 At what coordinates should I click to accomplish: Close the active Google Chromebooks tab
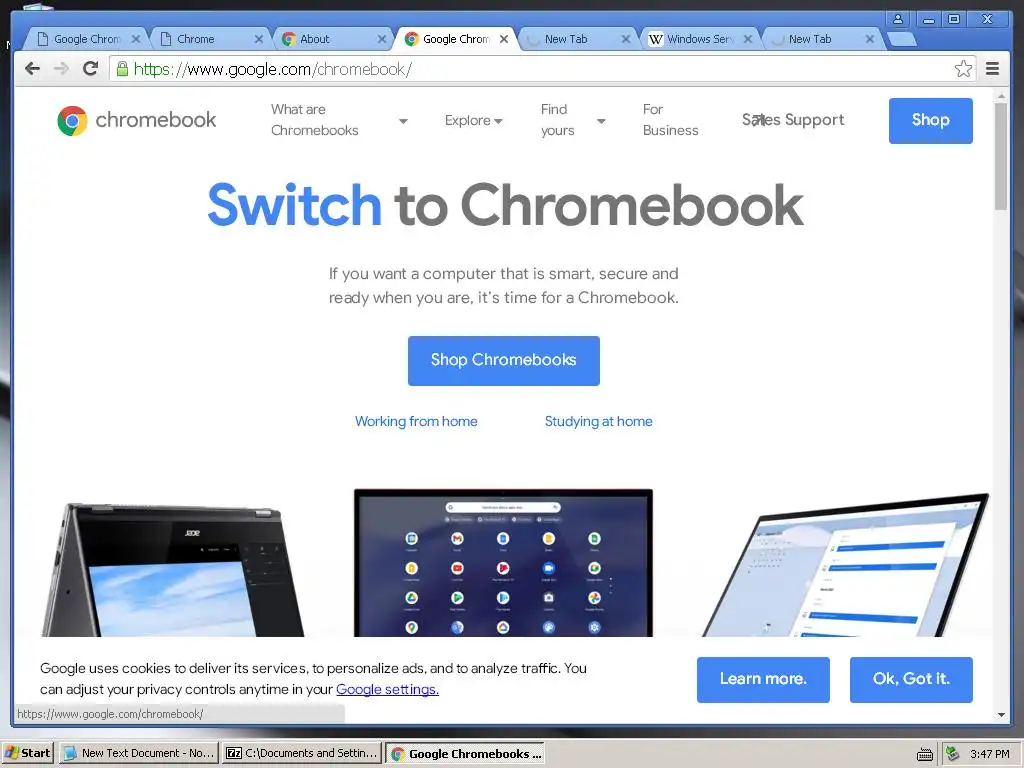[504, 39]
